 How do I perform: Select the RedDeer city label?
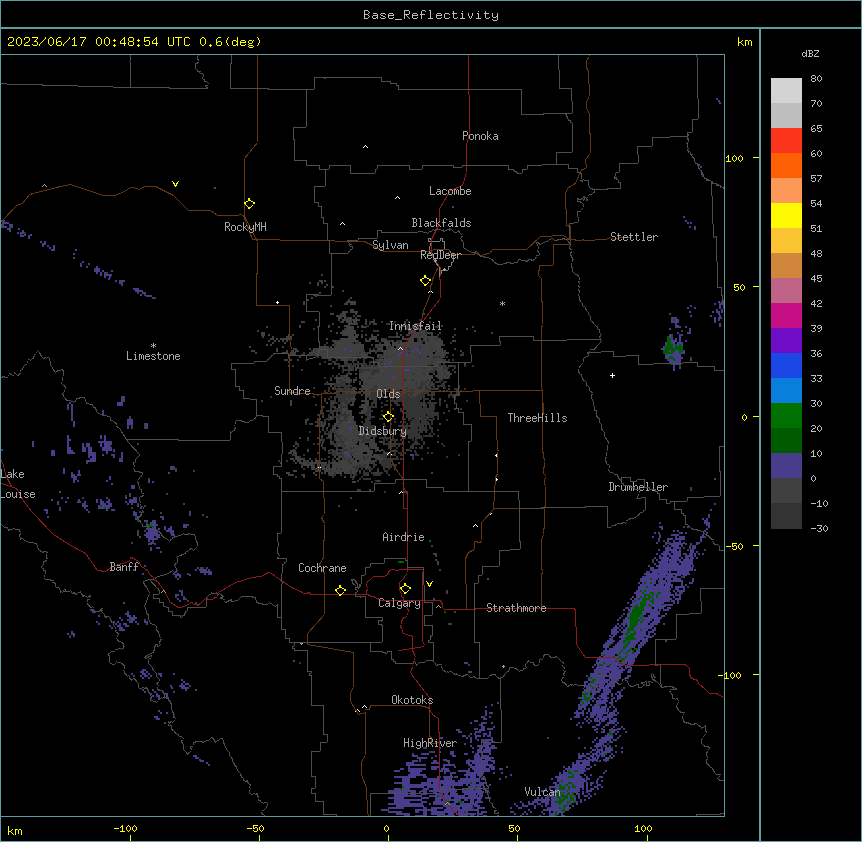tap(440, 255)
